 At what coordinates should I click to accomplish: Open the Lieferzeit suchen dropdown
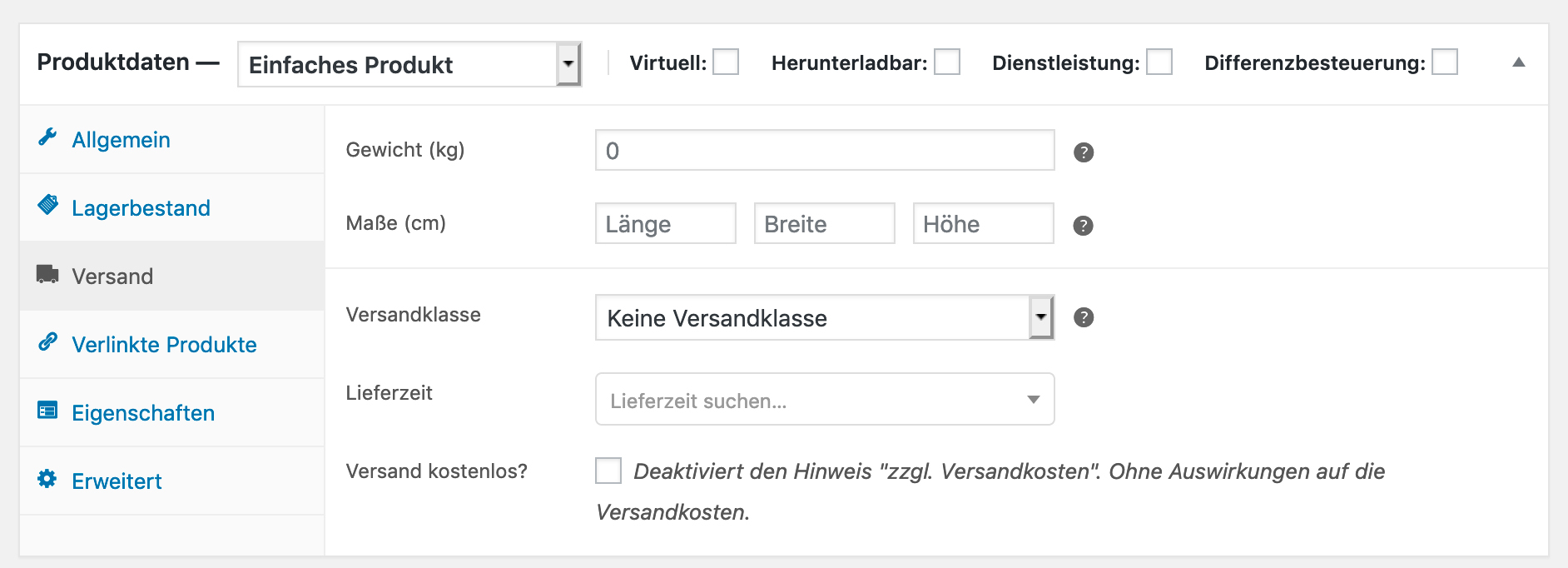click(825, 399)
